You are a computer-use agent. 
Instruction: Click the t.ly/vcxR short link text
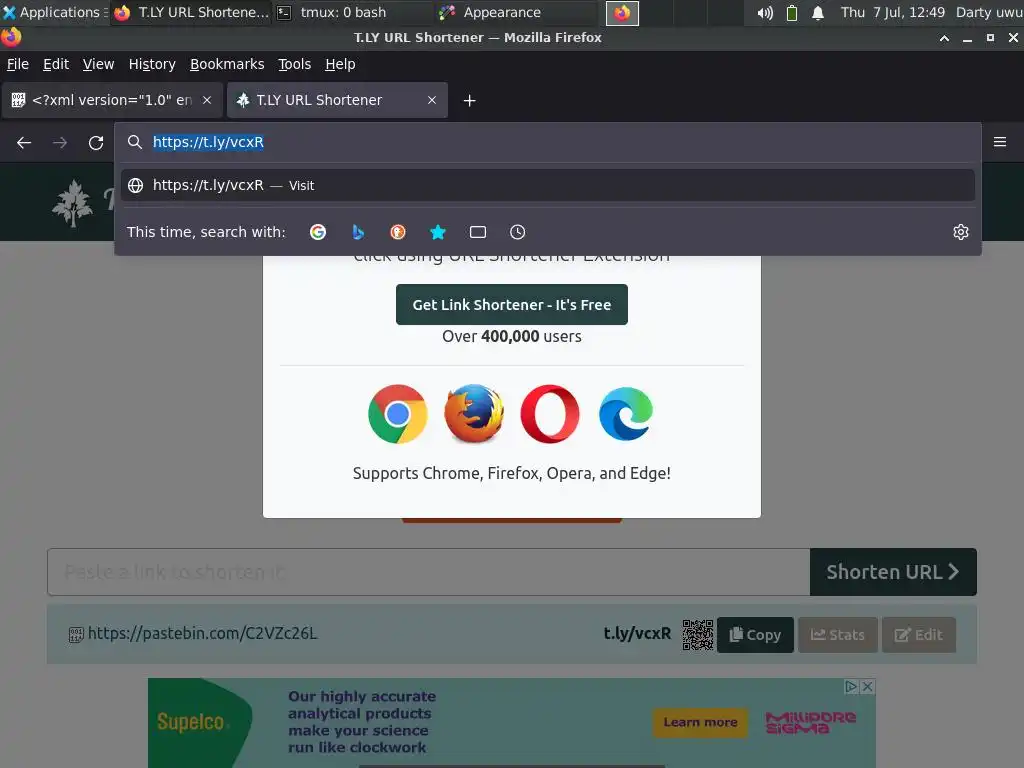tap(637, 633)
